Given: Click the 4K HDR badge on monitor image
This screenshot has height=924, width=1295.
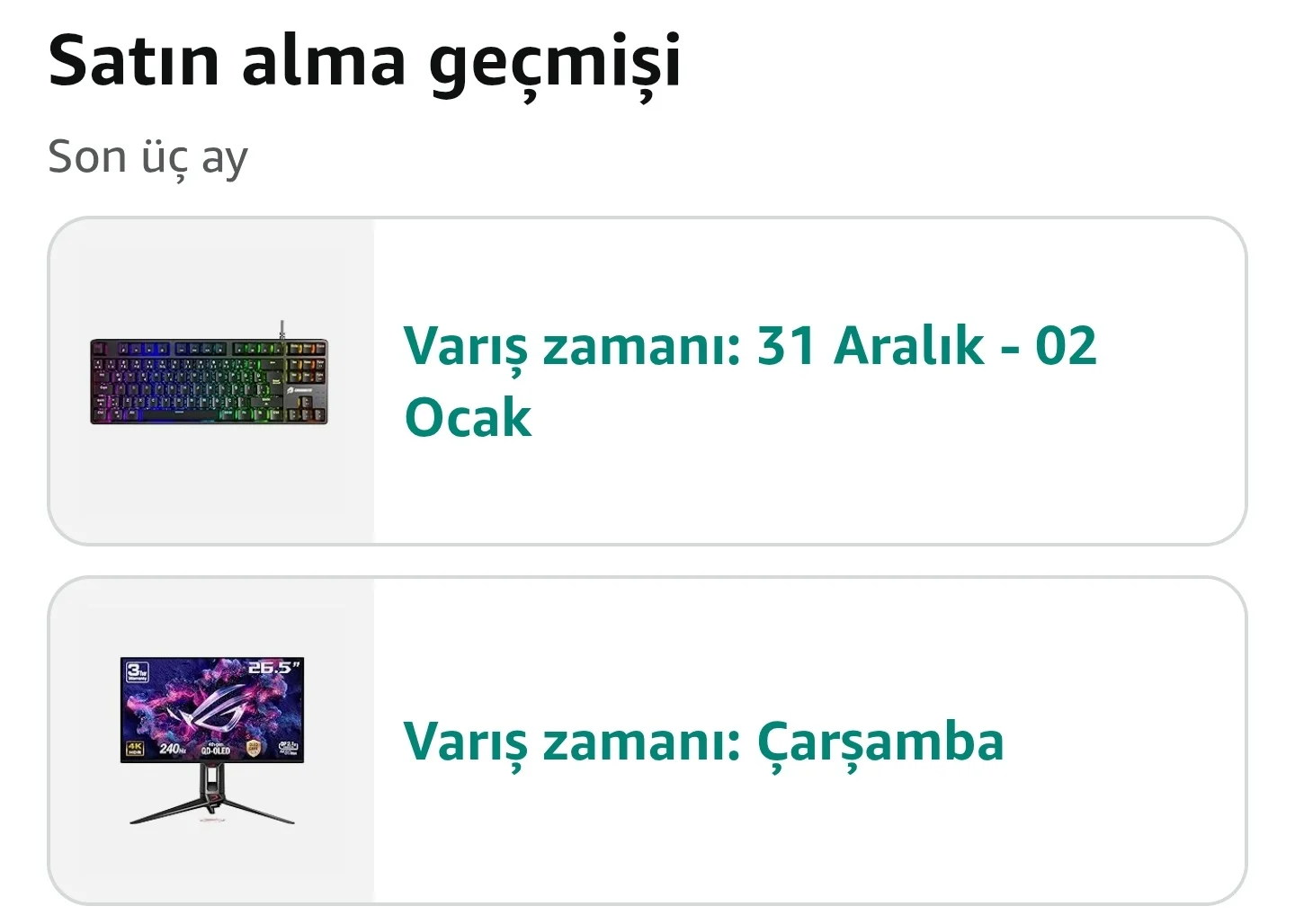Looking at the screenshot, I should [x=135, y=748].
